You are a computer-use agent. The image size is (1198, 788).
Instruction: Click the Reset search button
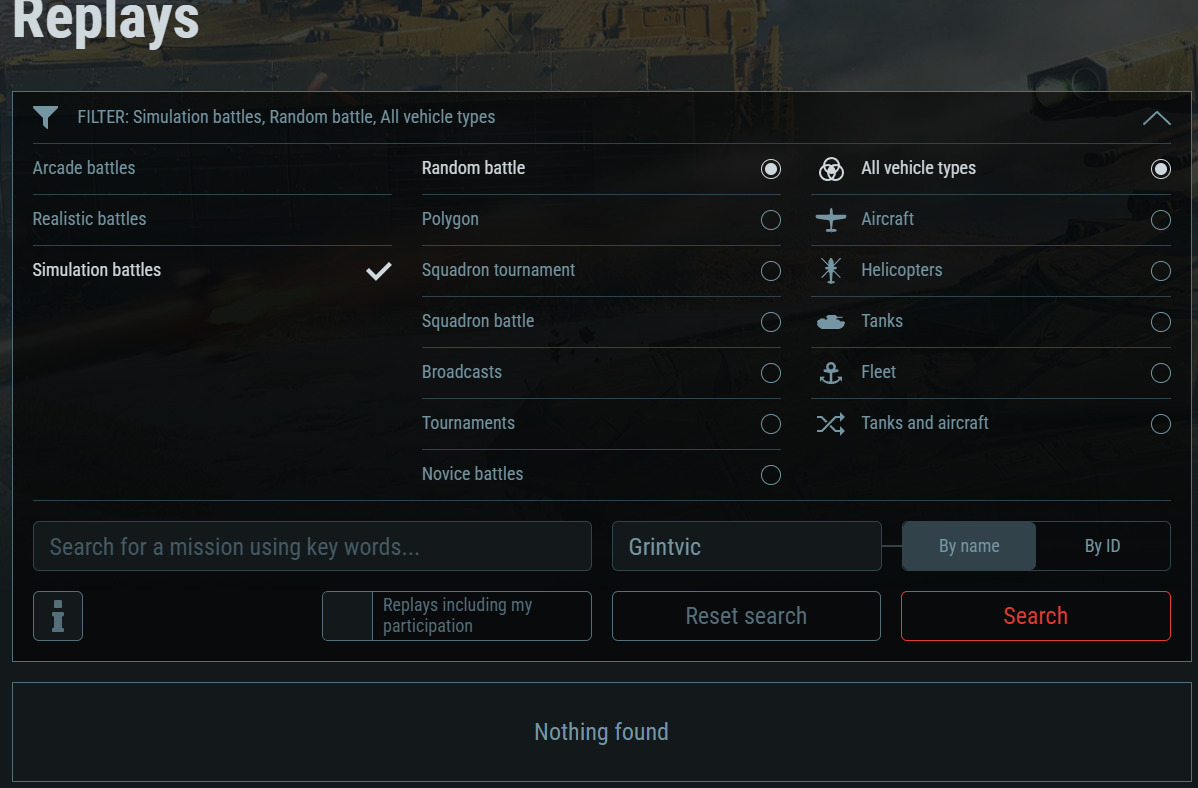(x=746, y=616)
